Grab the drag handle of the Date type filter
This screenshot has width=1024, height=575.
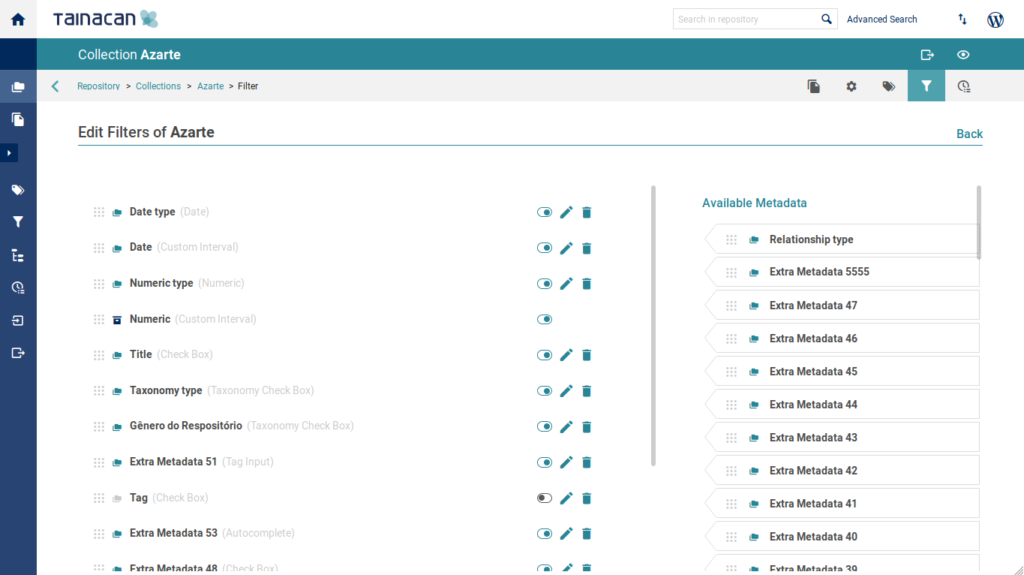(x=99, y=212)
